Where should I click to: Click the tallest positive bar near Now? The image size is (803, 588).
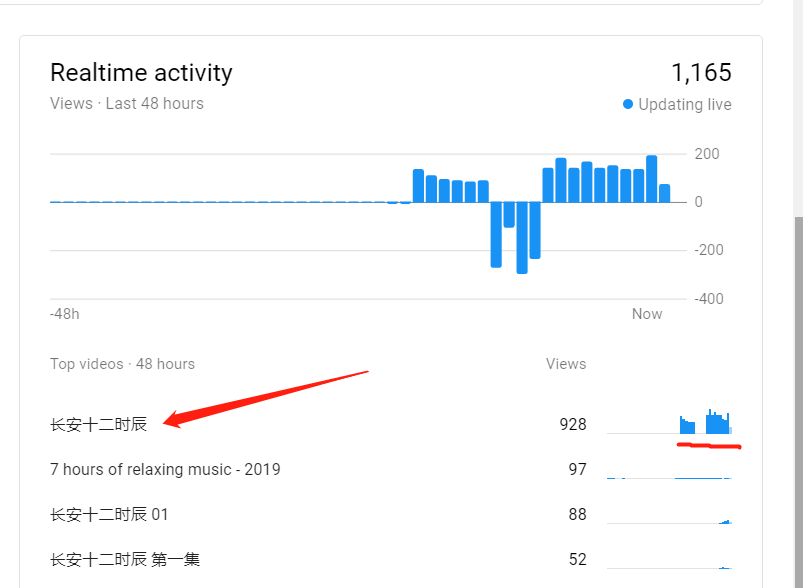(651, 179)
